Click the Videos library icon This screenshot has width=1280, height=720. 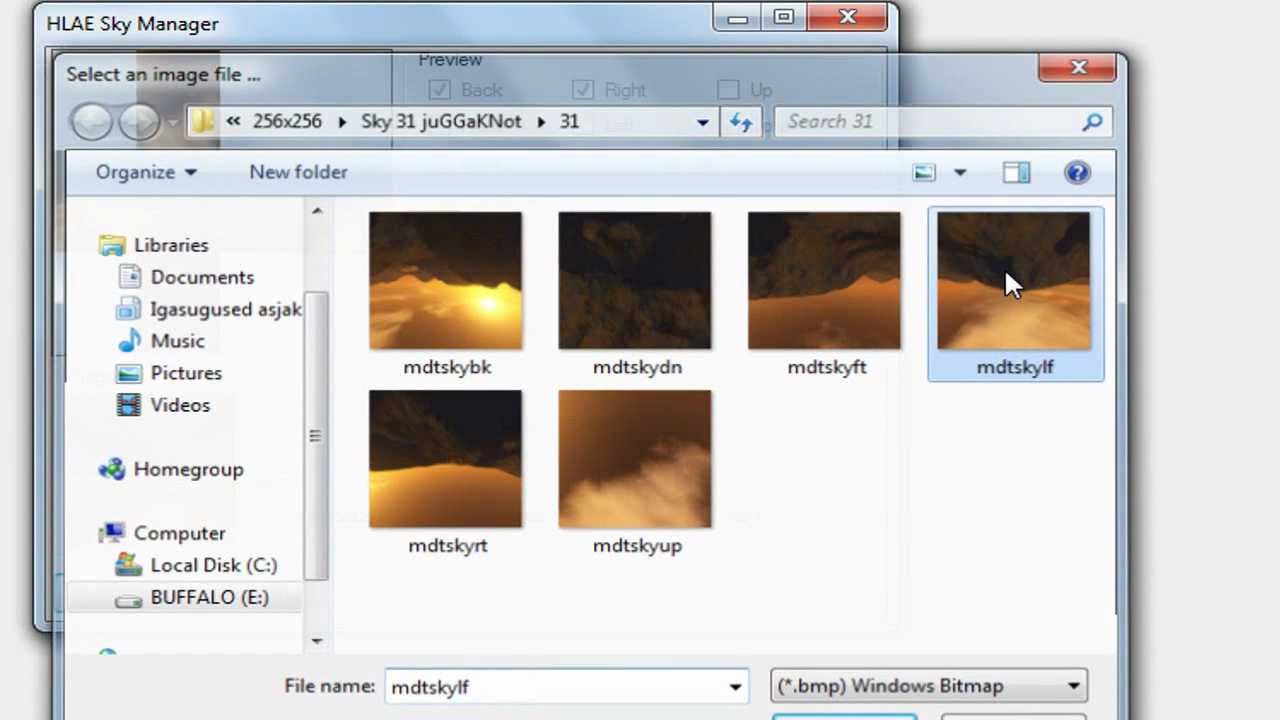point(130,405)
